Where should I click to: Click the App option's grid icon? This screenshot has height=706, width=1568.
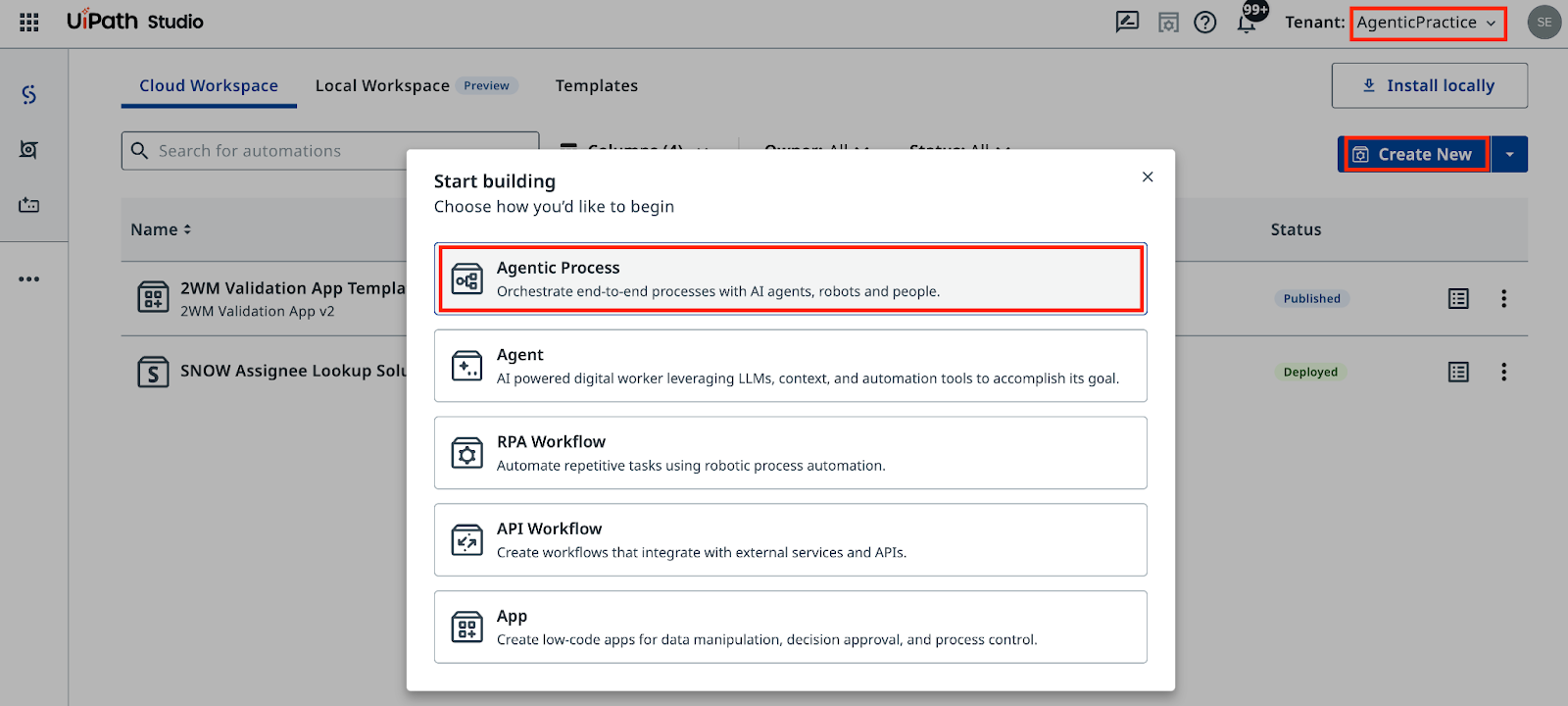[467, 627]
